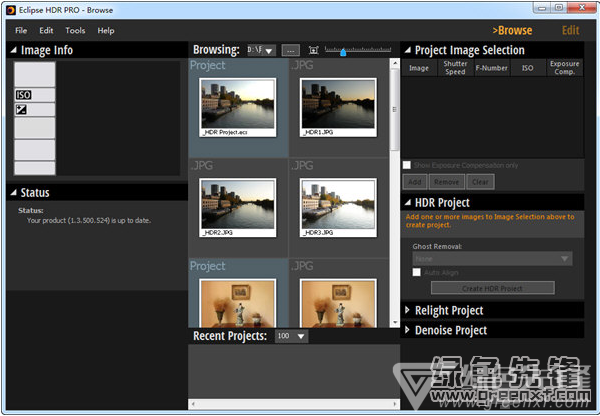Image resolution: width=600 pixels, height=416 pixels.
Task: Click Recent Projects scroll right arrow
Action: click(395, 404)
